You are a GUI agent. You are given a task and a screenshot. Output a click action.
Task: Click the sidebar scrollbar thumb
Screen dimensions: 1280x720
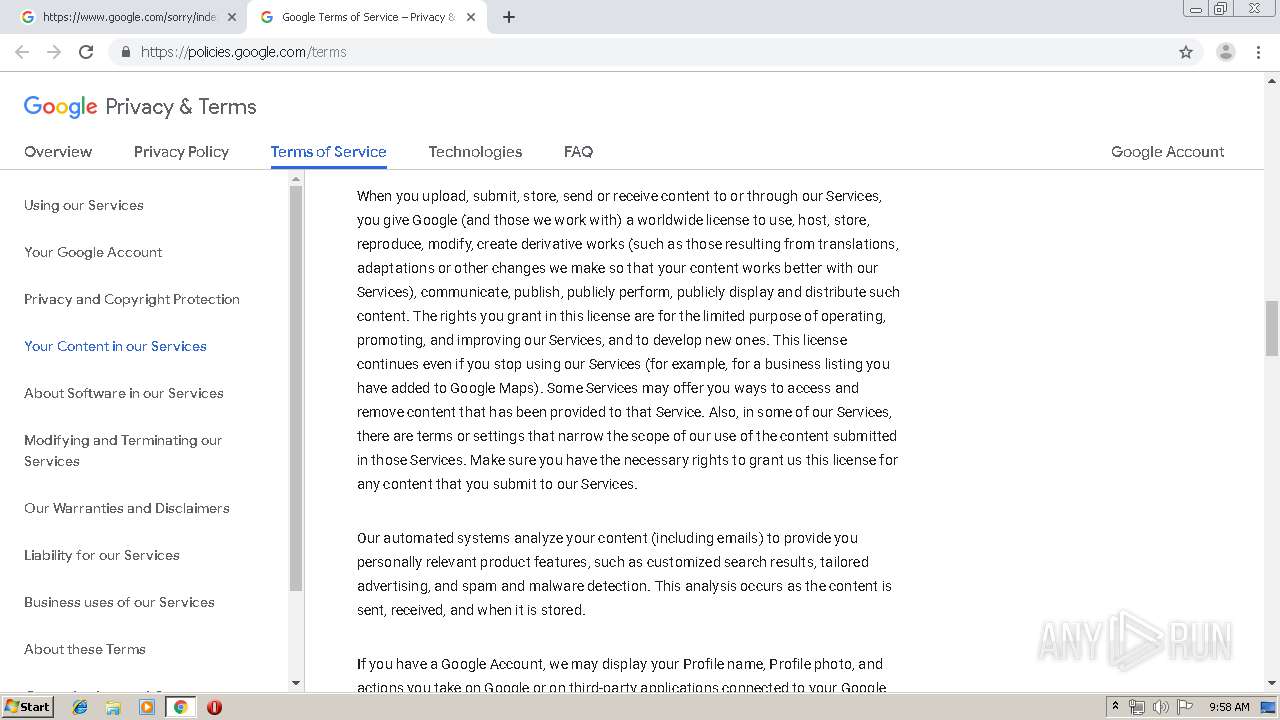click(296, 388)
